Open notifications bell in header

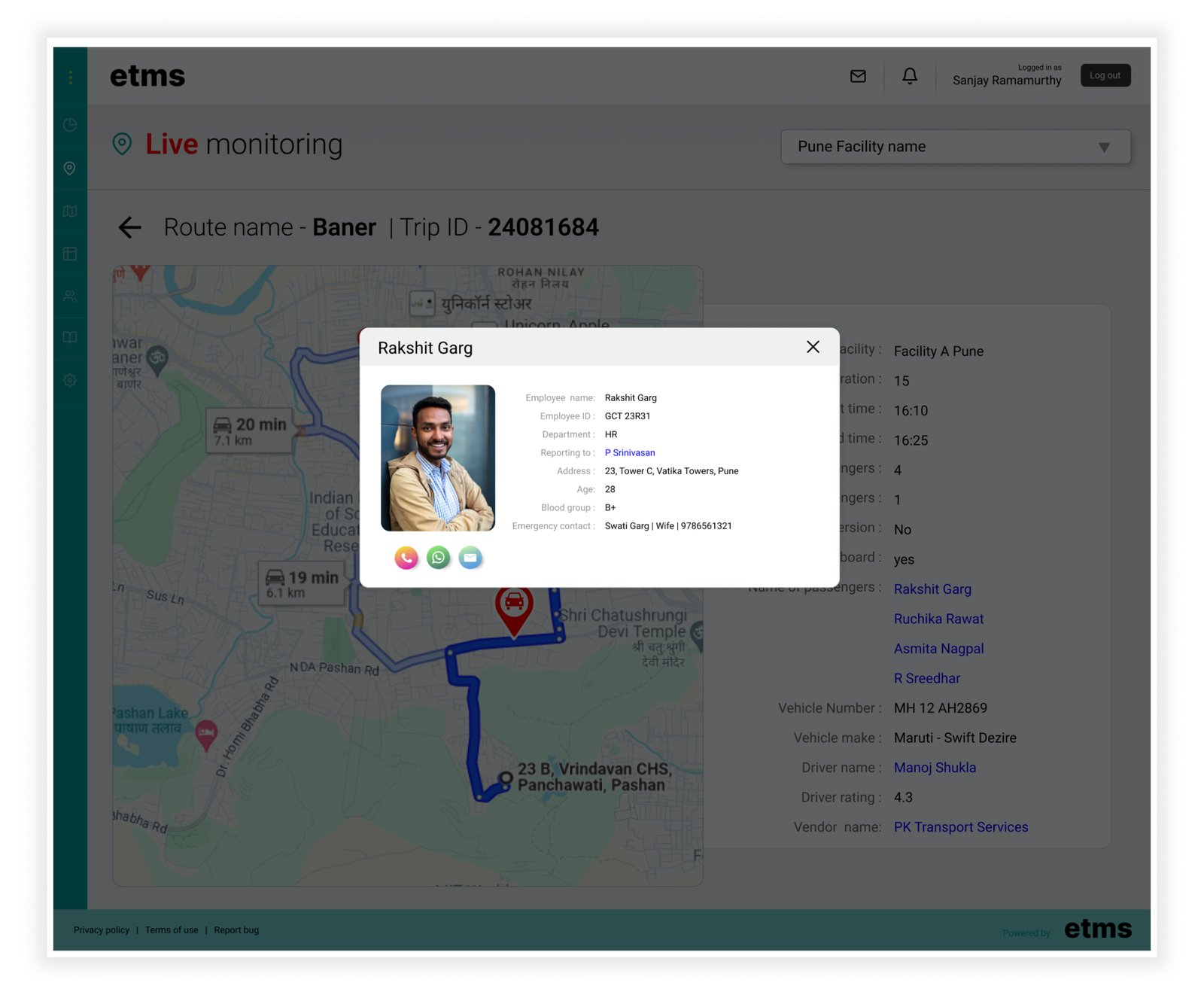[910, 76]
